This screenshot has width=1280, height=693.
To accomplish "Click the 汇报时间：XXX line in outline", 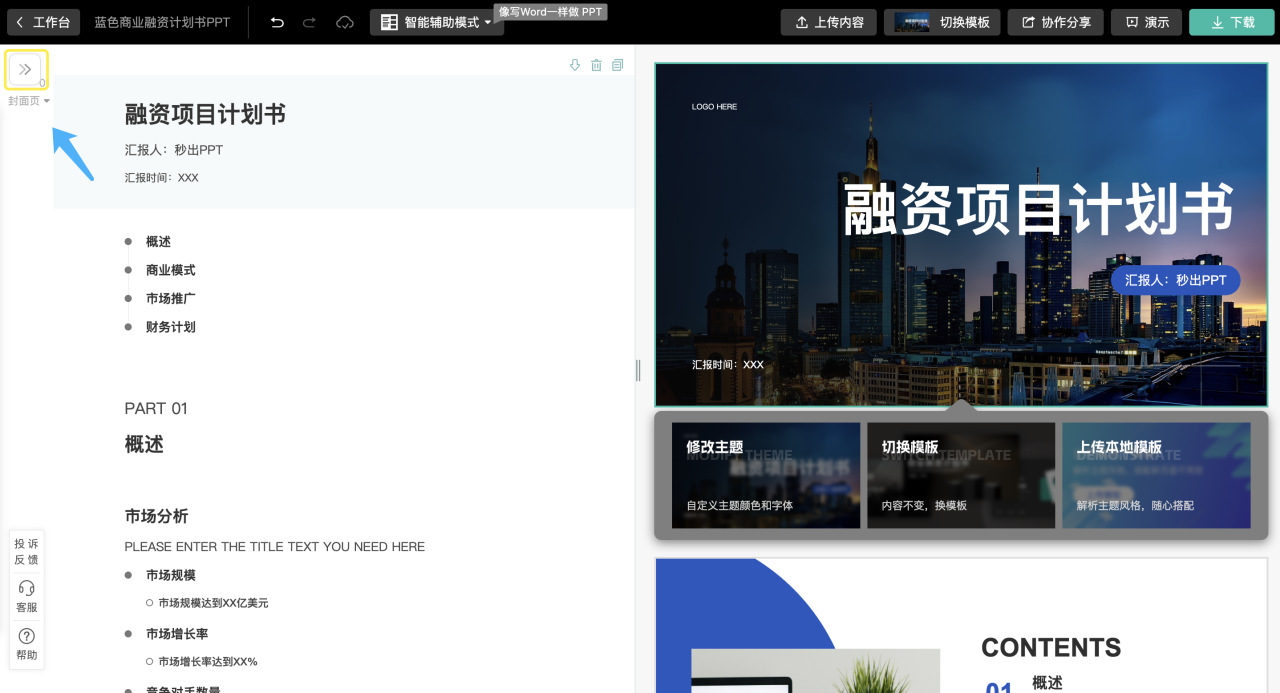I will 162,178.
